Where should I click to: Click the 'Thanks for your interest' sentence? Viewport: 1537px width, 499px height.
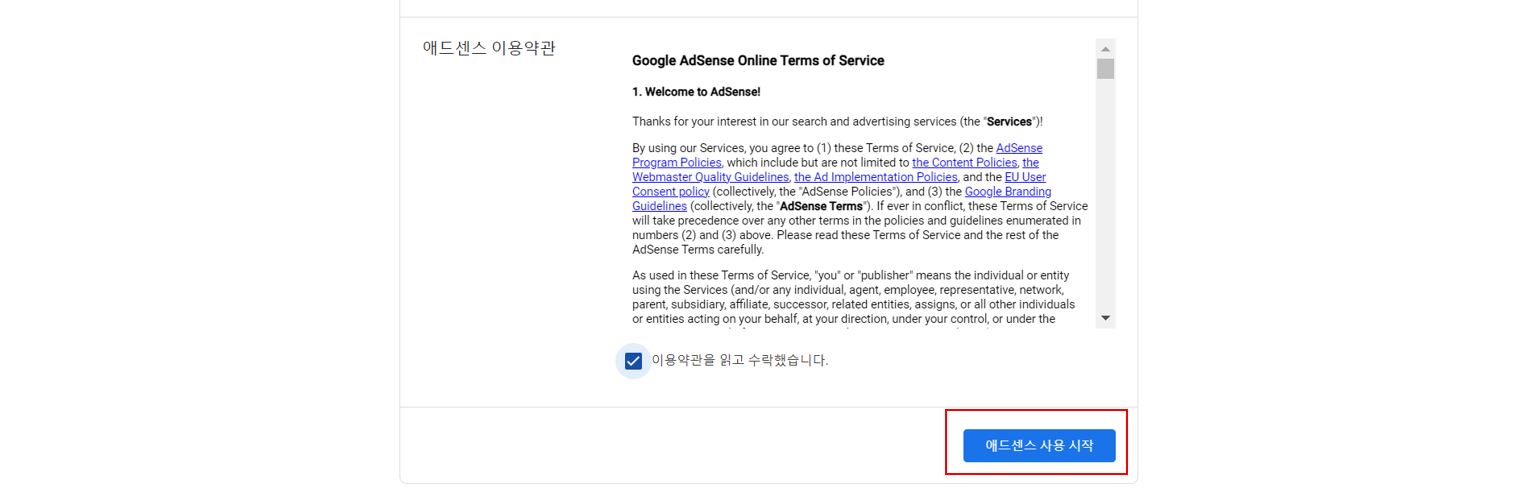pyautogui.click(x=837, y=121)
